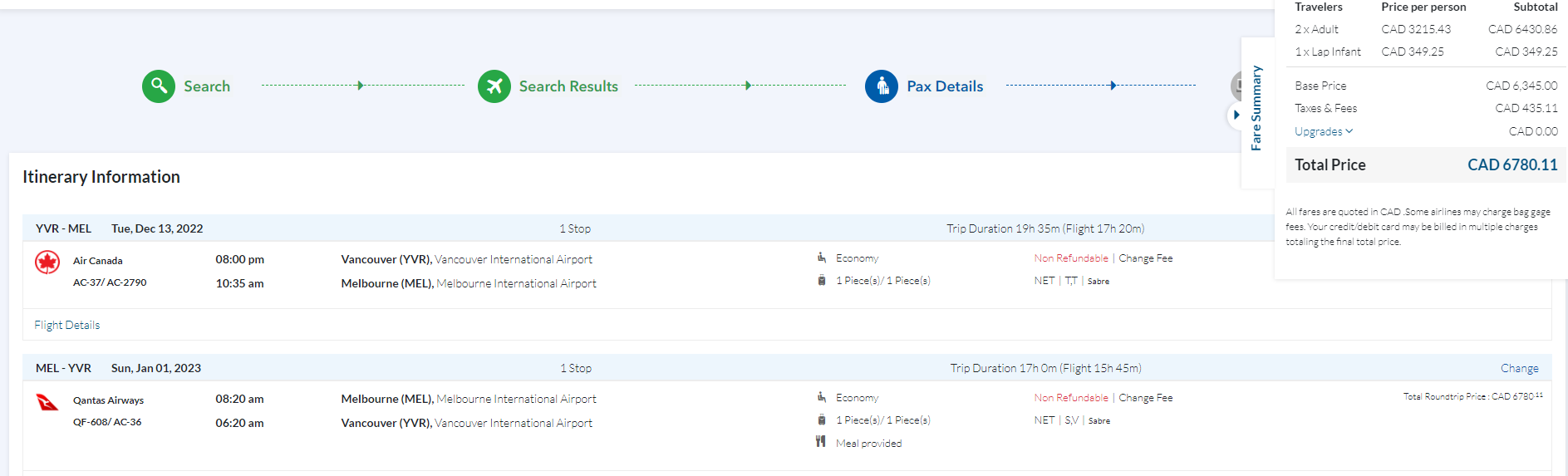Expand the Upgrades dropdown in fare summary
The image size is (1568, 476).
[x=1323, y=131]
